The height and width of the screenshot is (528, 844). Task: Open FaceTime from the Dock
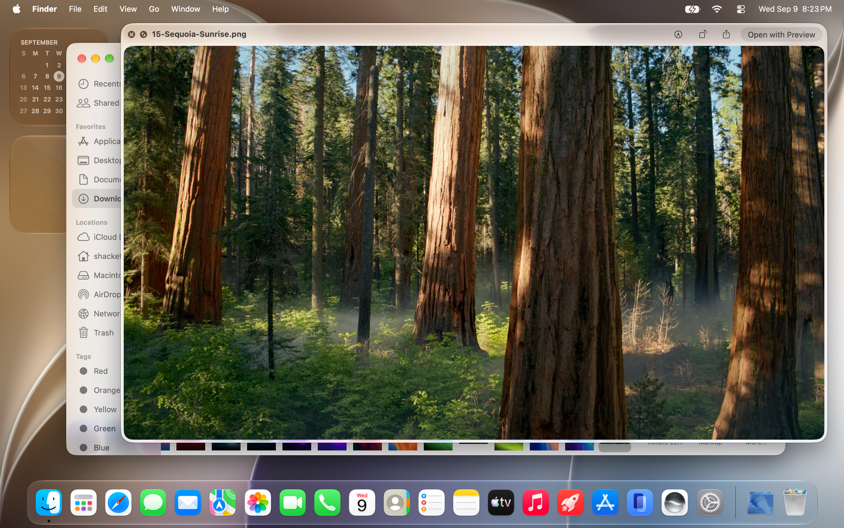point(292,503)
